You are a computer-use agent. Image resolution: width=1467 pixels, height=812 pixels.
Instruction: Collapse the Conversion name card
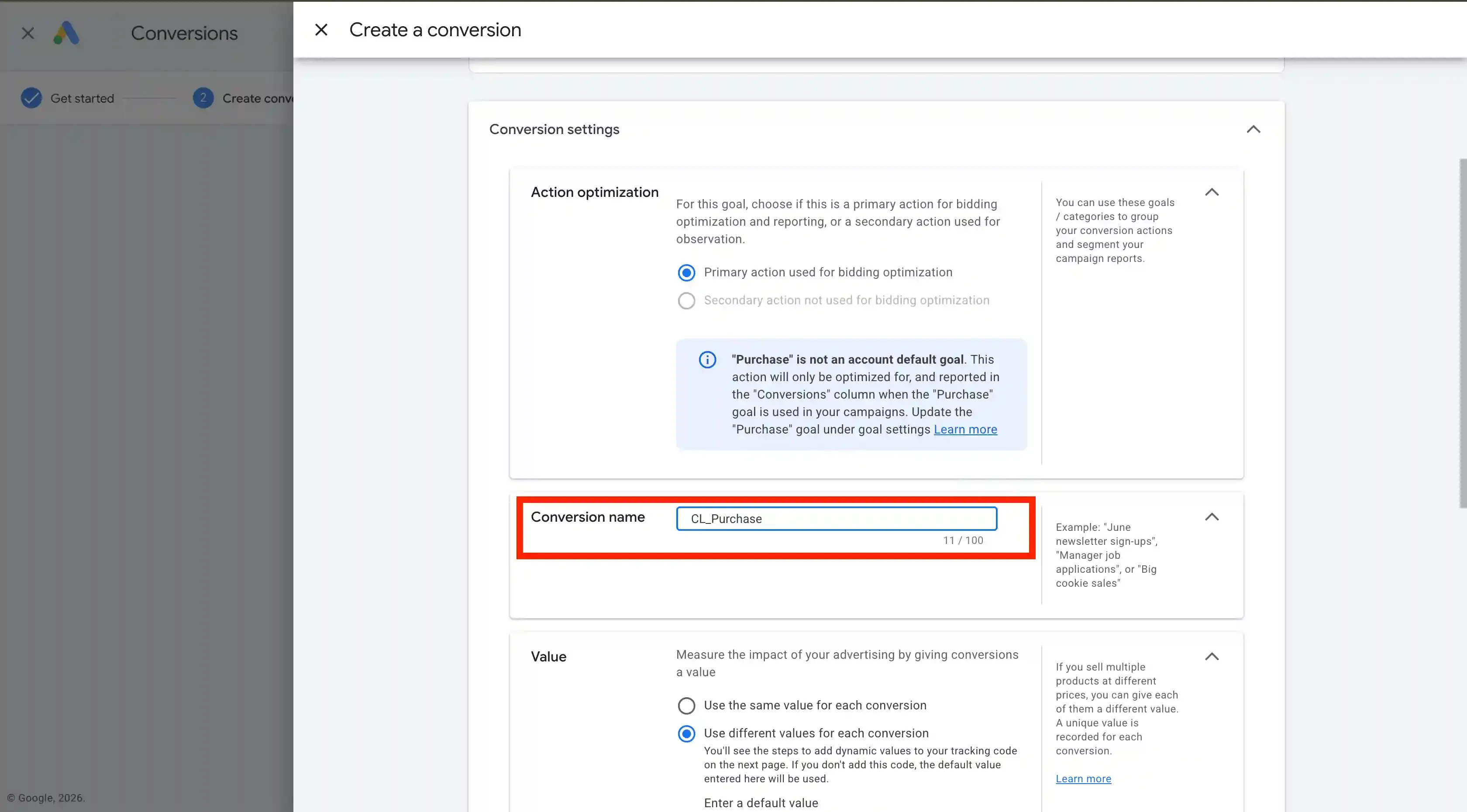1212,517
